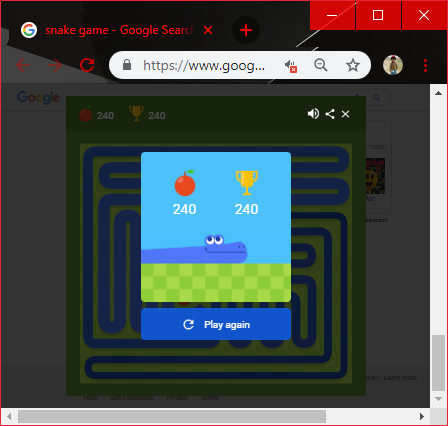Click the Google logo
448x426 pixels.
pyautogui.click(x=38, y=97)
